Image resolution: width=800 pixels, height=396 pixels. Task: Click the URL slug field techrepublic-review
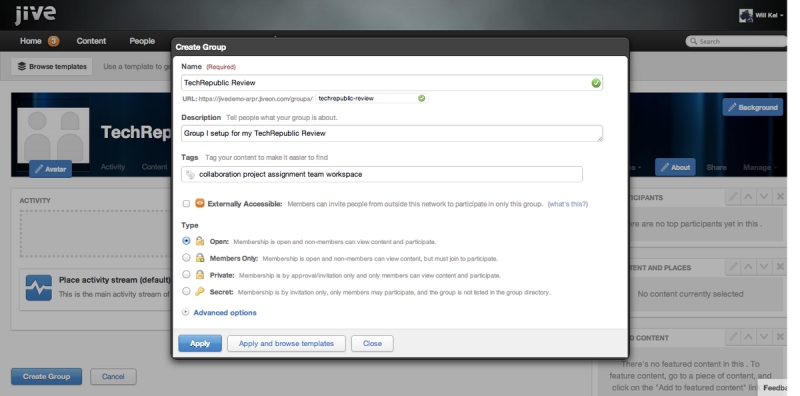[x=371, y=98]
